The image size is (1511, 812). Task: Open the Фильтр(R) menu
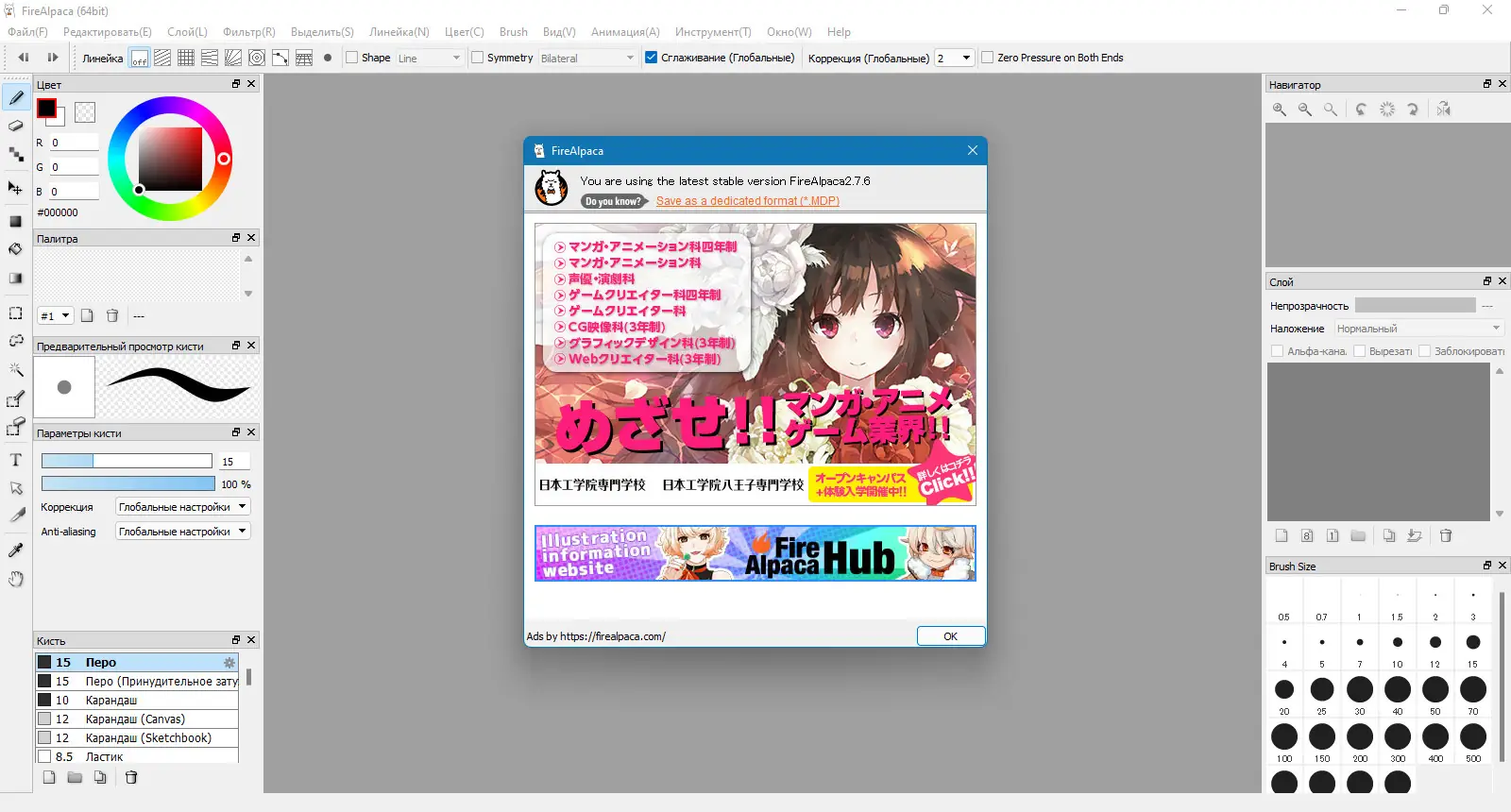click(249, 32)
